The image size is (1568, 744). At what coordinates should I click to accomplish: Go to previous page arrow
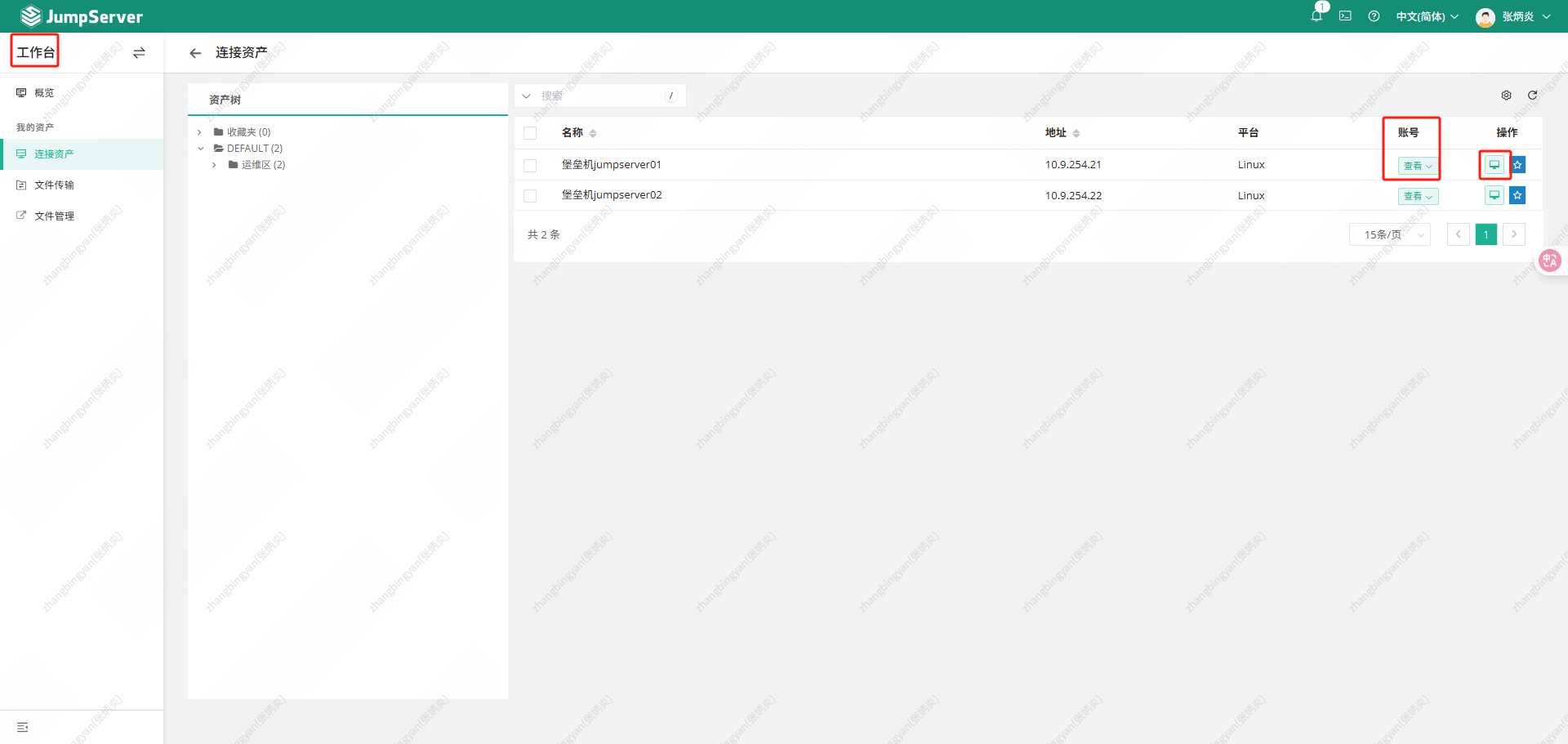coord(1459,234)
